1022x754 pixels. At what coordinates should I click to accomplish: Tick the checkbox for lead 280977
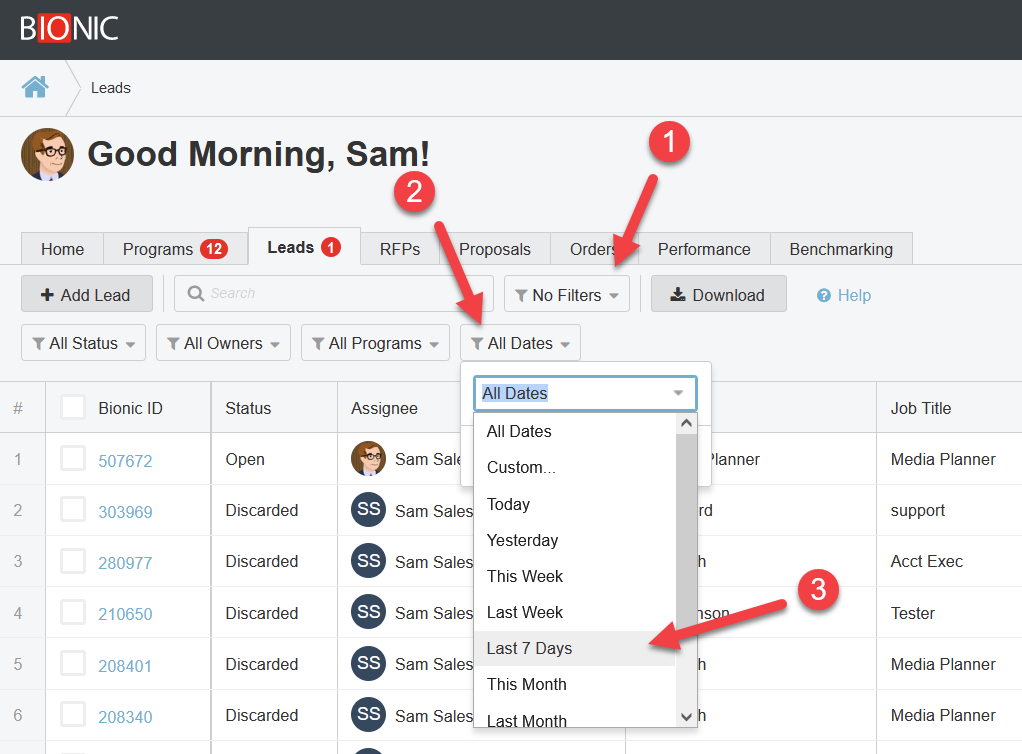point(73,561)
